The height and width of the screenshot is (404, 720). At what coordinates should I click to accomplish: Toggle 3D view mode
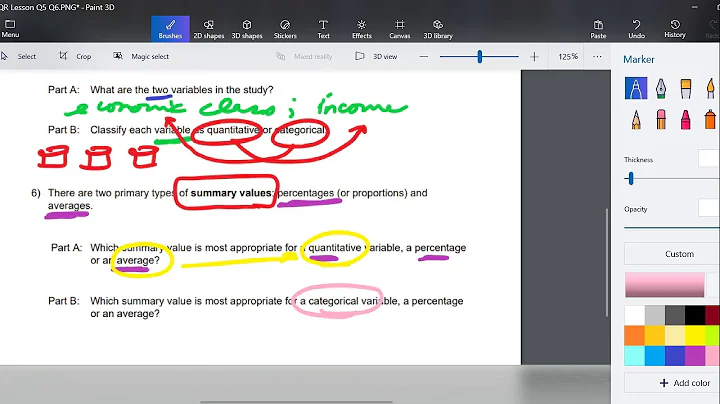pyautogui.click(x=376, y=56)
